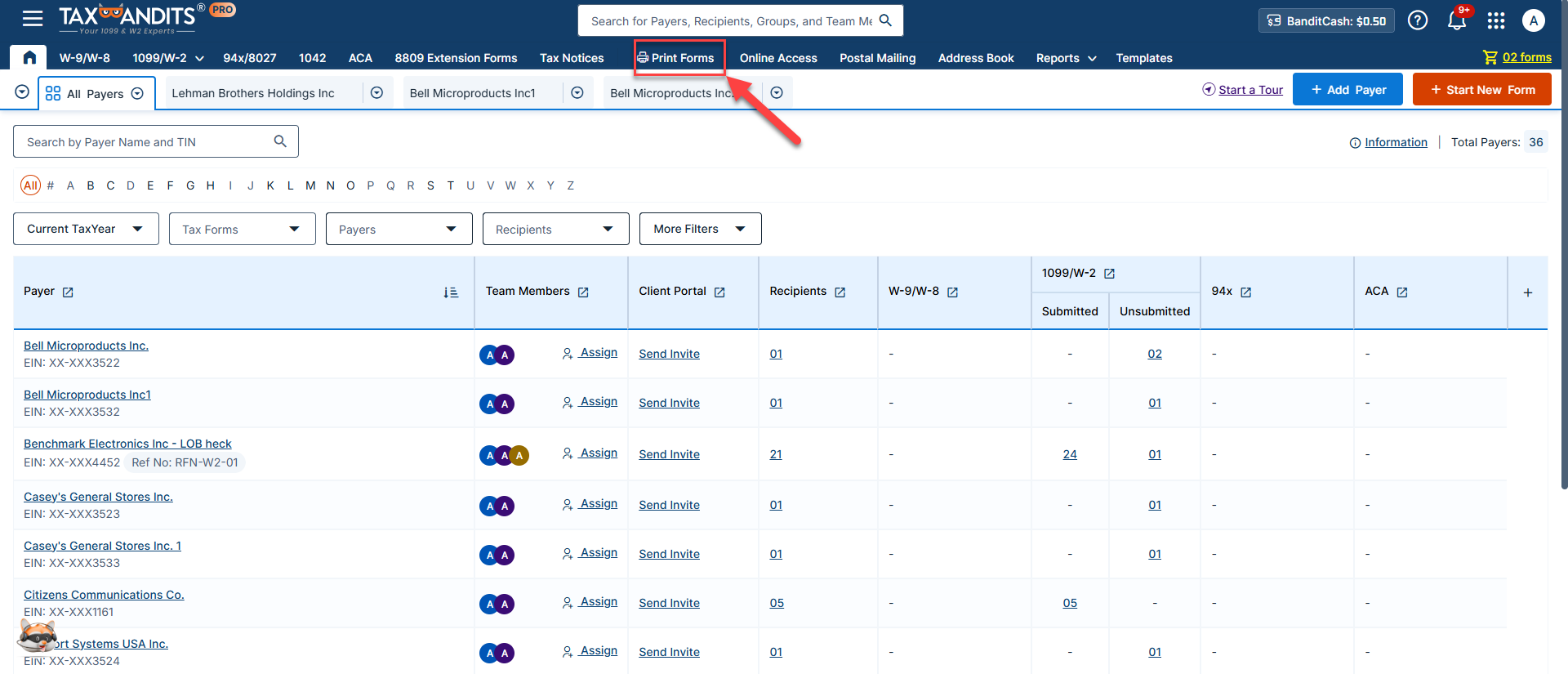Go to the Home tab icon
Viewport: 1568px width, 674px height.
pos(29,57)
